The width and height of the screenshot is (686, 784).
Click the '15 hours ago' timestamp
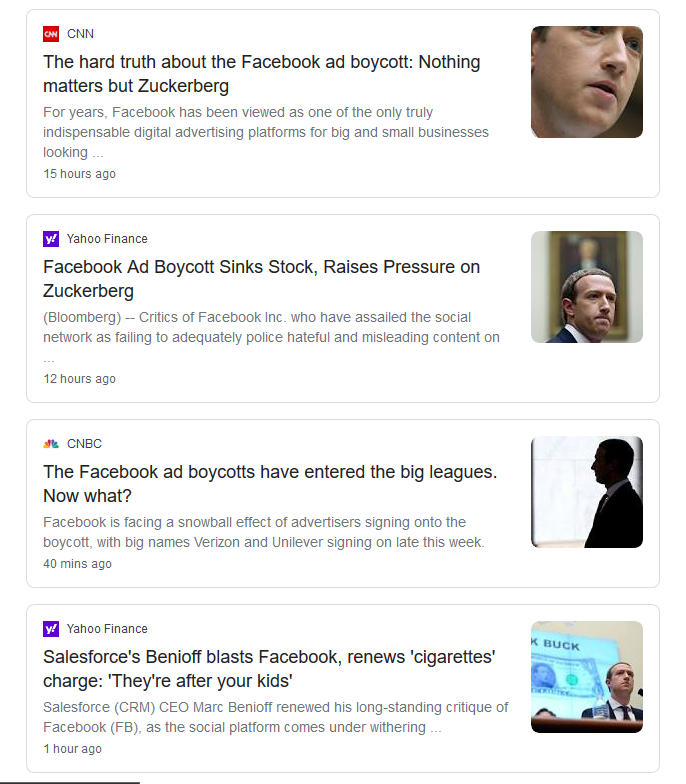[79, 174]
